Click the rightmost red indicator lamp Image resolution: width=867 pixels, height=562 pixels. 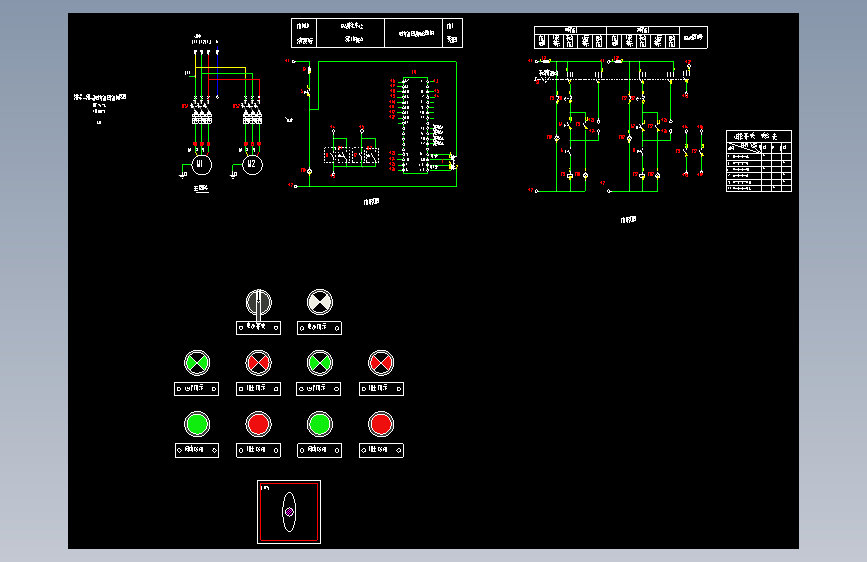[381, 363]
